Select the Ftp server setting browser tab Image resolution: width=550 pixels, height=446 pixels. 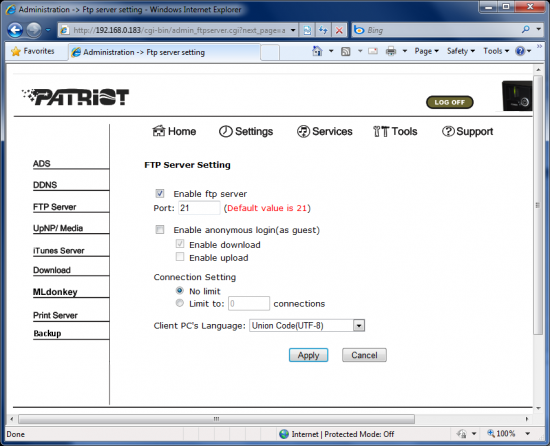[x=164, y=52]
